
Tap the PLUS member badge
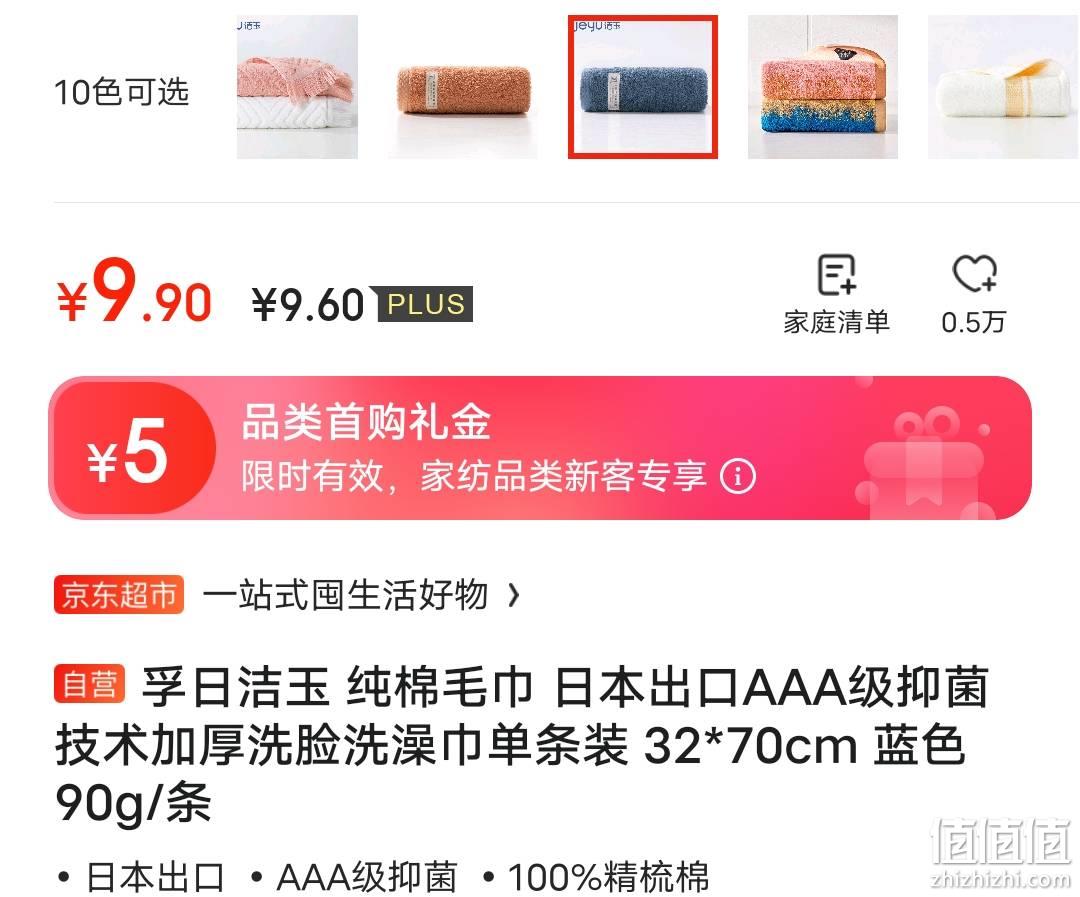click(x=425, y=304)
